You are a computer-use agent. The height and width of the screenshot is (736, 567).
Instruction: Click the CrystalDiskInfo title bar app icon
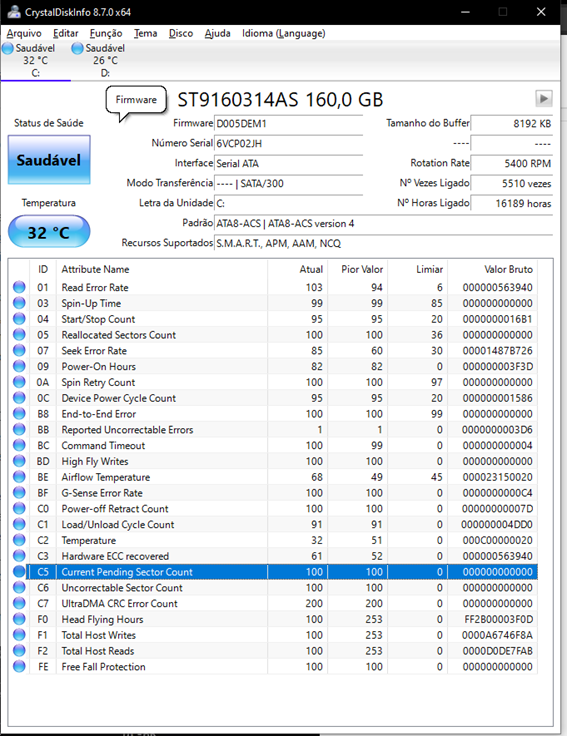[x=14, y=12]
